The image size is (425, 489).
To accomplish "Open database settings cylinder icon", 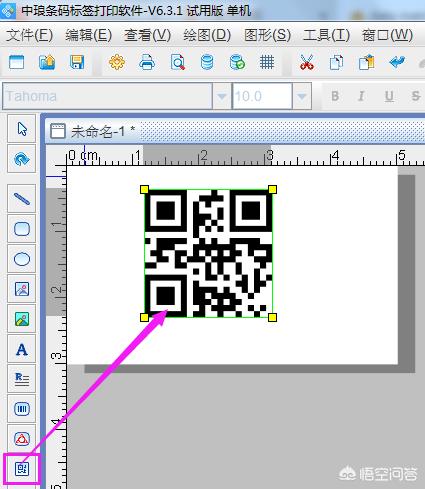I will pyautogui.click(x=207, y=62).
